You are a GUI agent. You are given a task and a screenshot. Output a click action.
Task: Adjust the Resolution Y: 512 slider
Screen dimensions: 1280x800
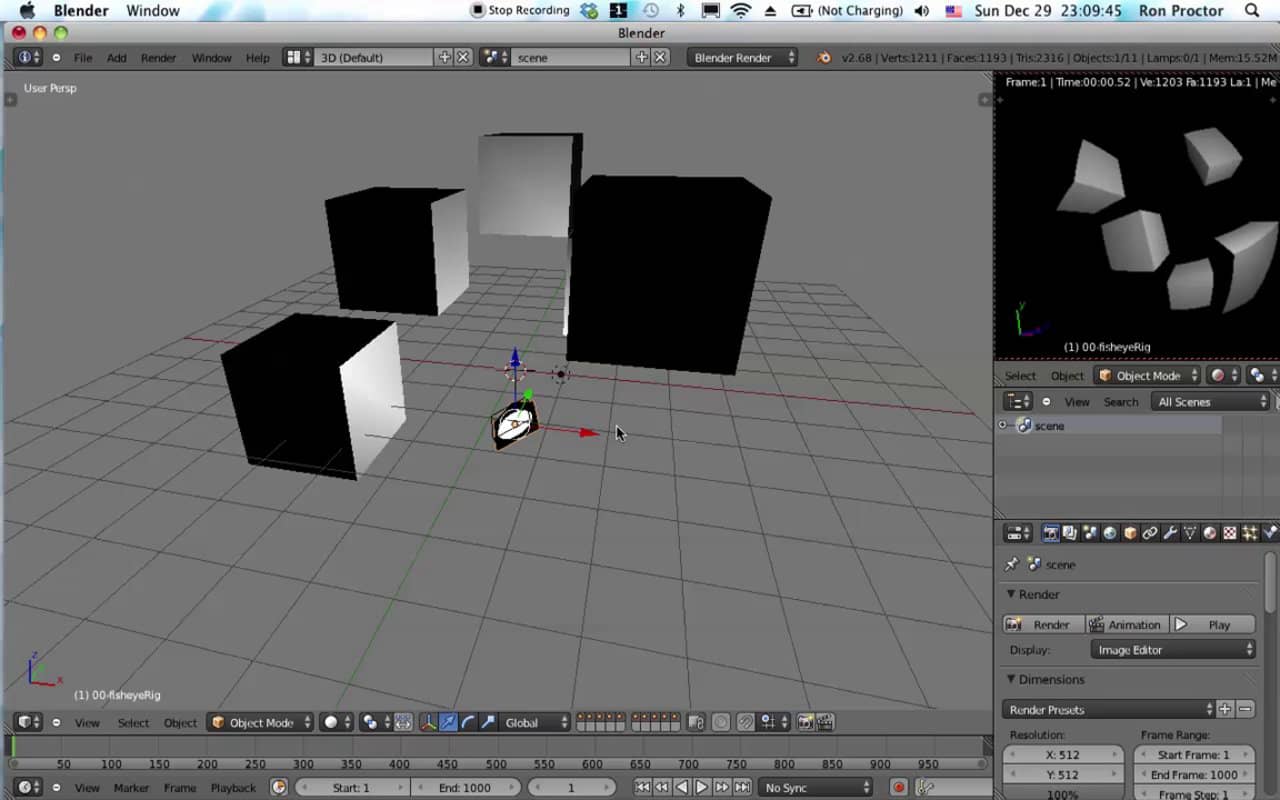click(1063, 774)
